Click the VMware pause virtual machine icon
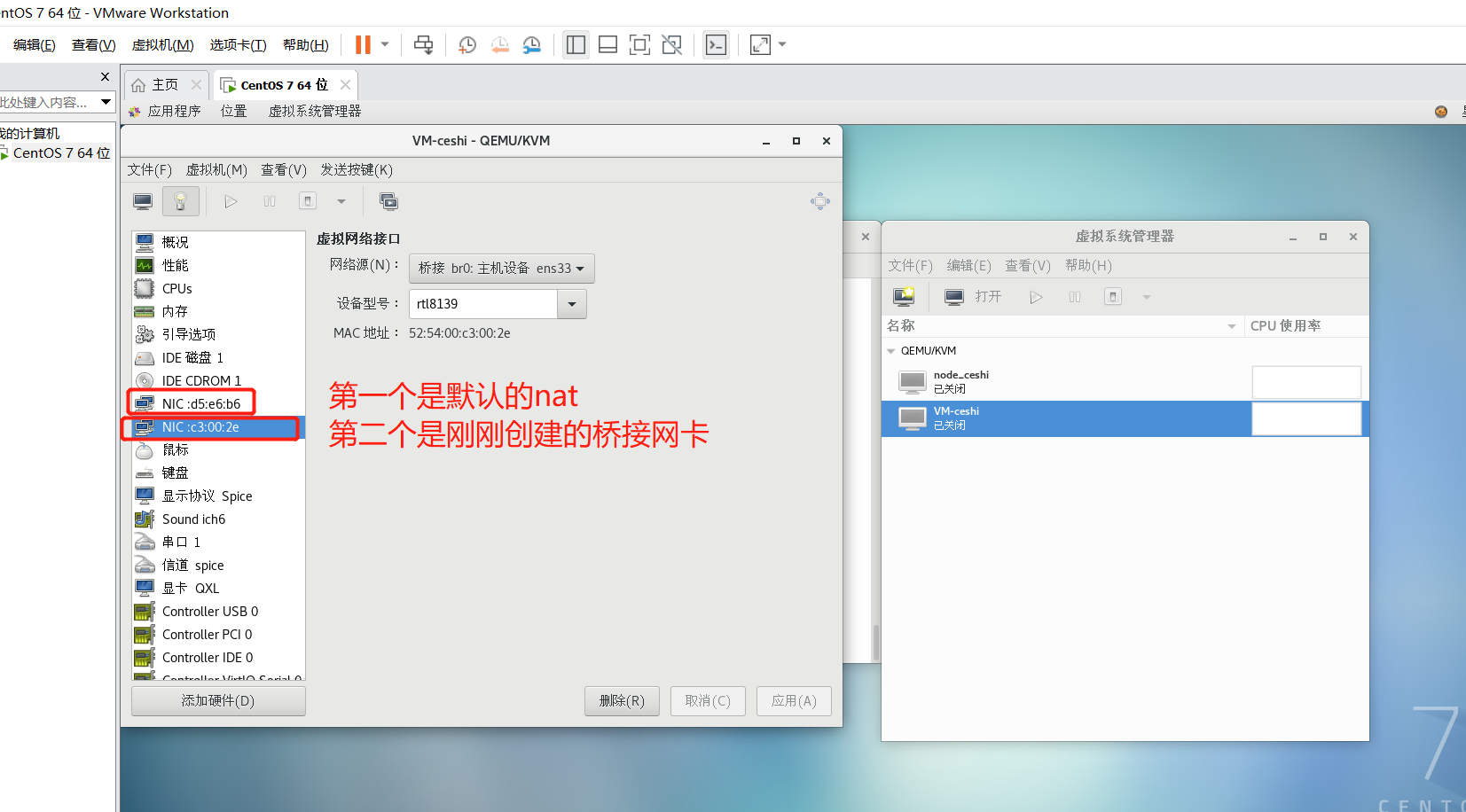 [363, 44]
